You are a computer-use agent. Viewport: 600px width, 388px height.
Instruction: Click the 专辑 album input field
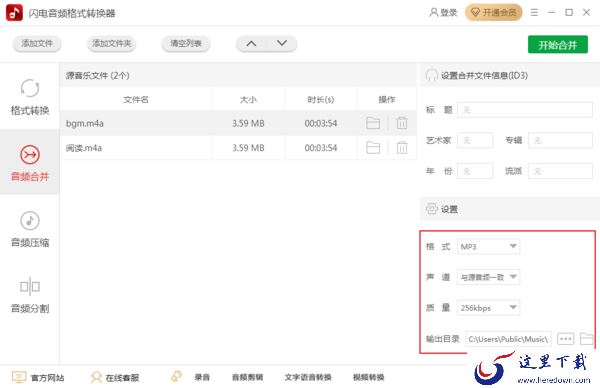(x=561, y=140)
